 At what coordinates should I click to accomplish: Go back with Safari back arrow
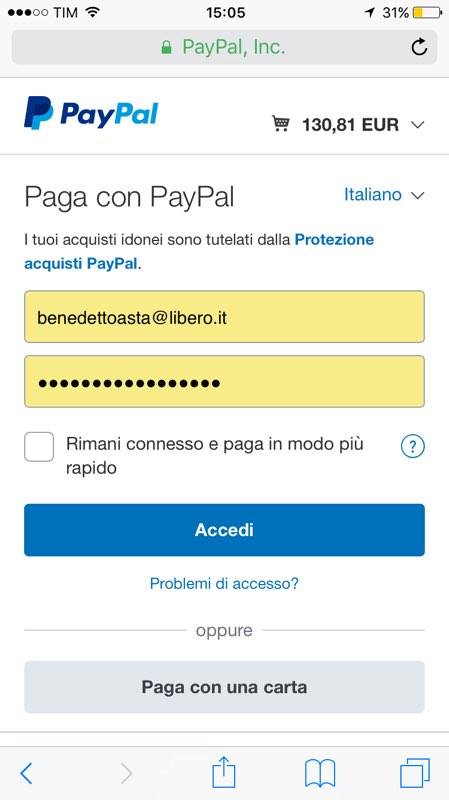click(x=26, y=773)
